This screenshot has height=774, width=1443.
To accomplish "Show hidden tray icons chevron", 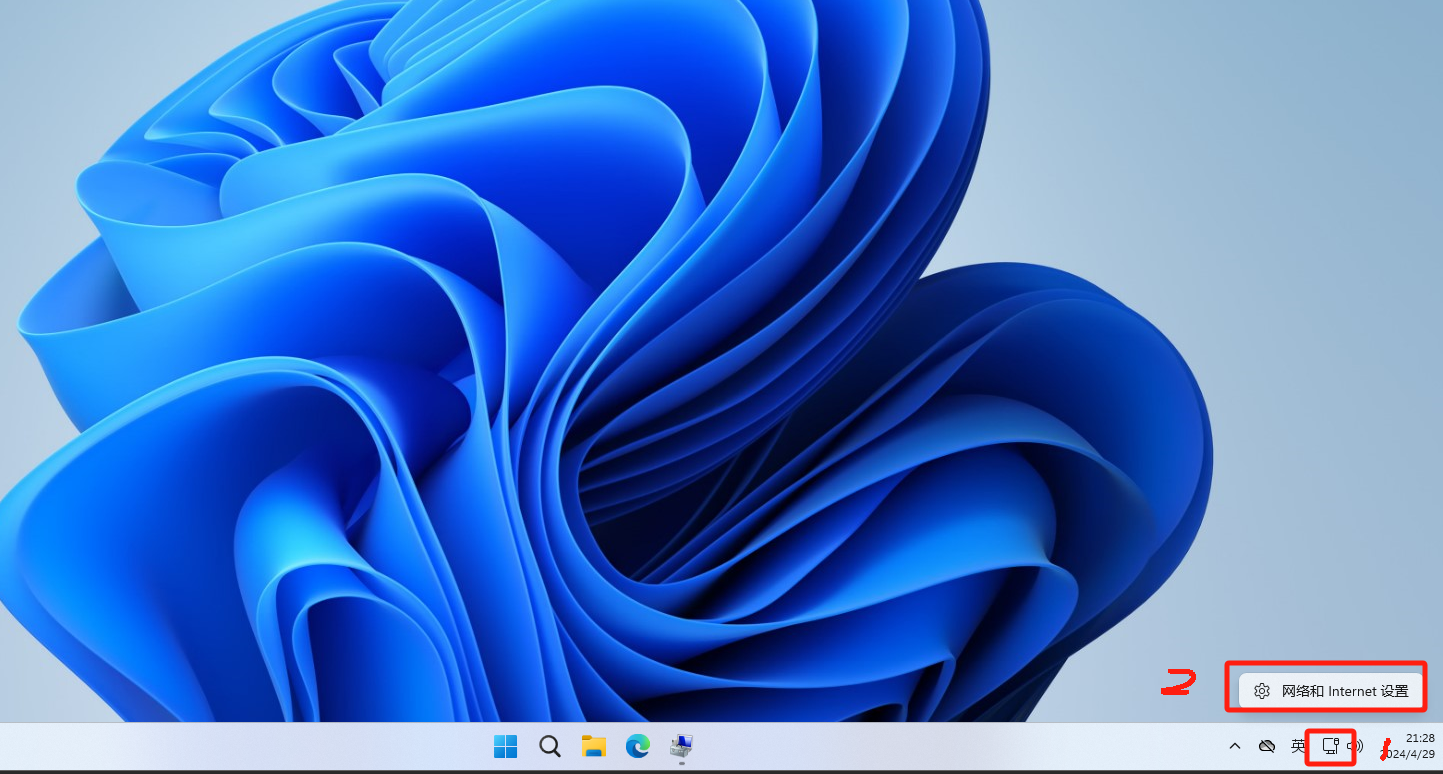I will [1235, 746].
